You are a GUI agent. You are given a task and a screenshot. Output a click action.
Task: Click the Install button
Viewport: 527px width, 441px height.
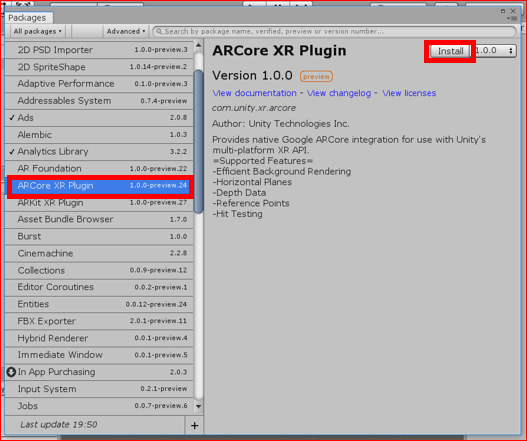point(450,51)
